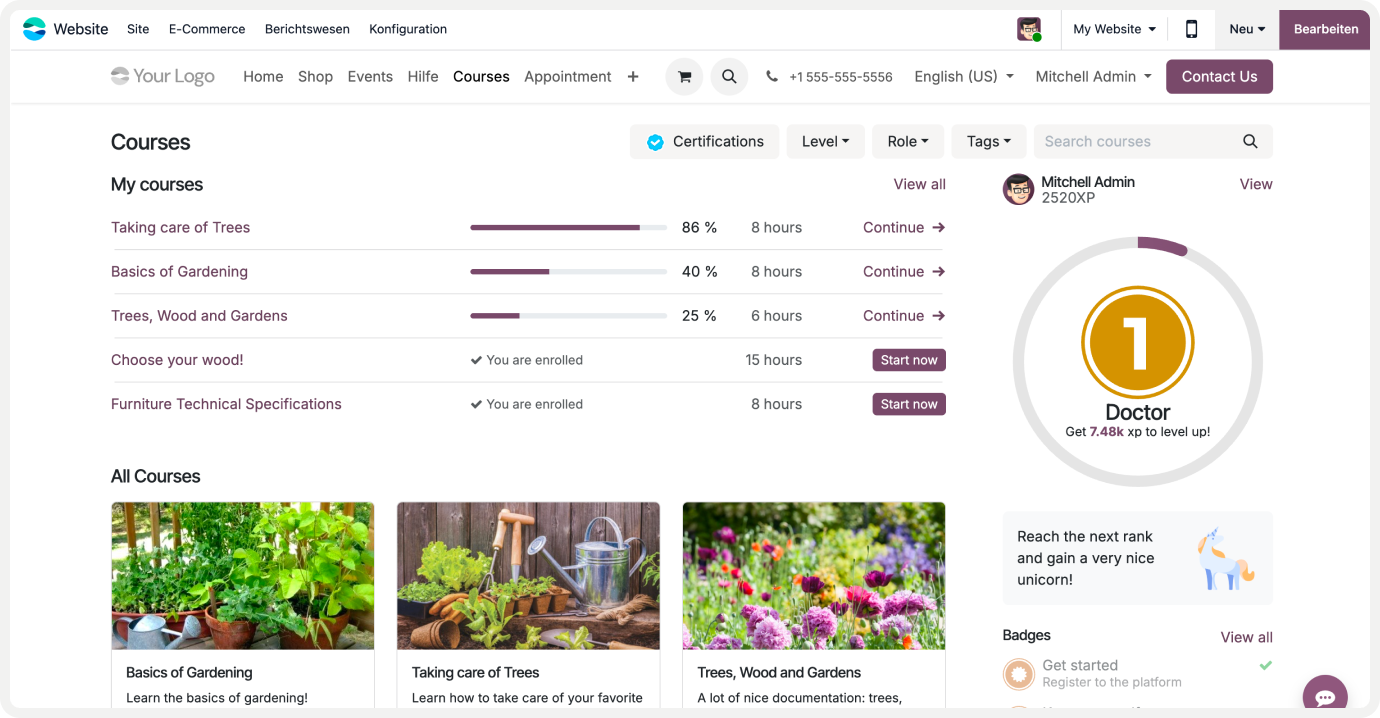
Task: Open the Trees, Wood and Gardens flower thumbnail
Action: (x=814, y=576)
